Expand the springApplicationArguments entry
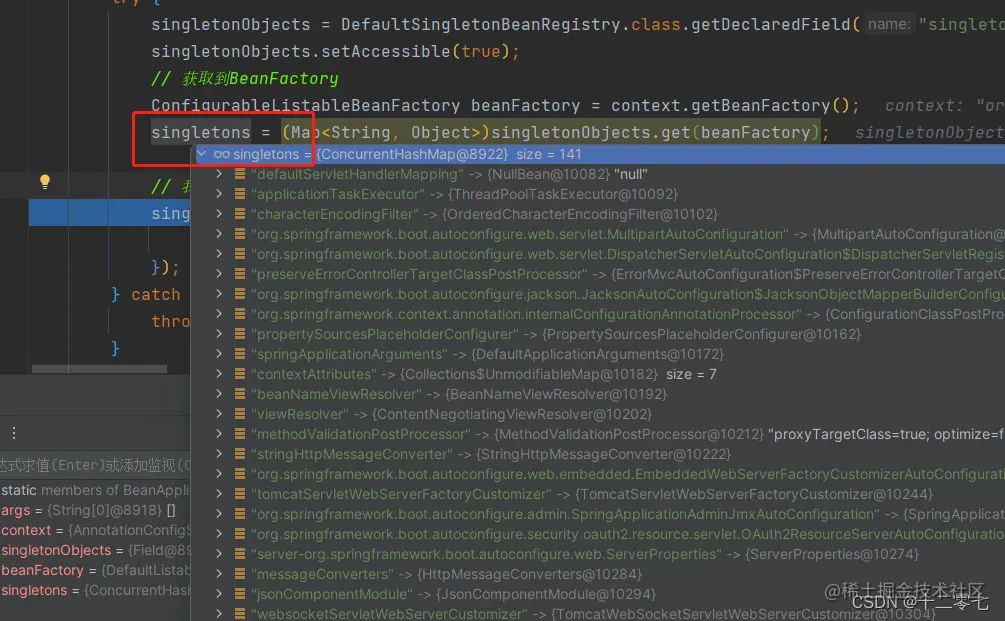Viewport: 1005px width, 621px height. pyautogui.click(x=219, y=354)
